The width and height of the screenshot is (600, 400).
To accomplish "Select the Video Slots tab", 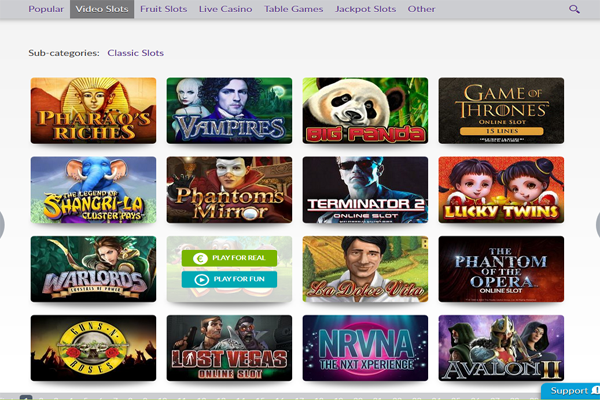I will click(x=102, y=9).
